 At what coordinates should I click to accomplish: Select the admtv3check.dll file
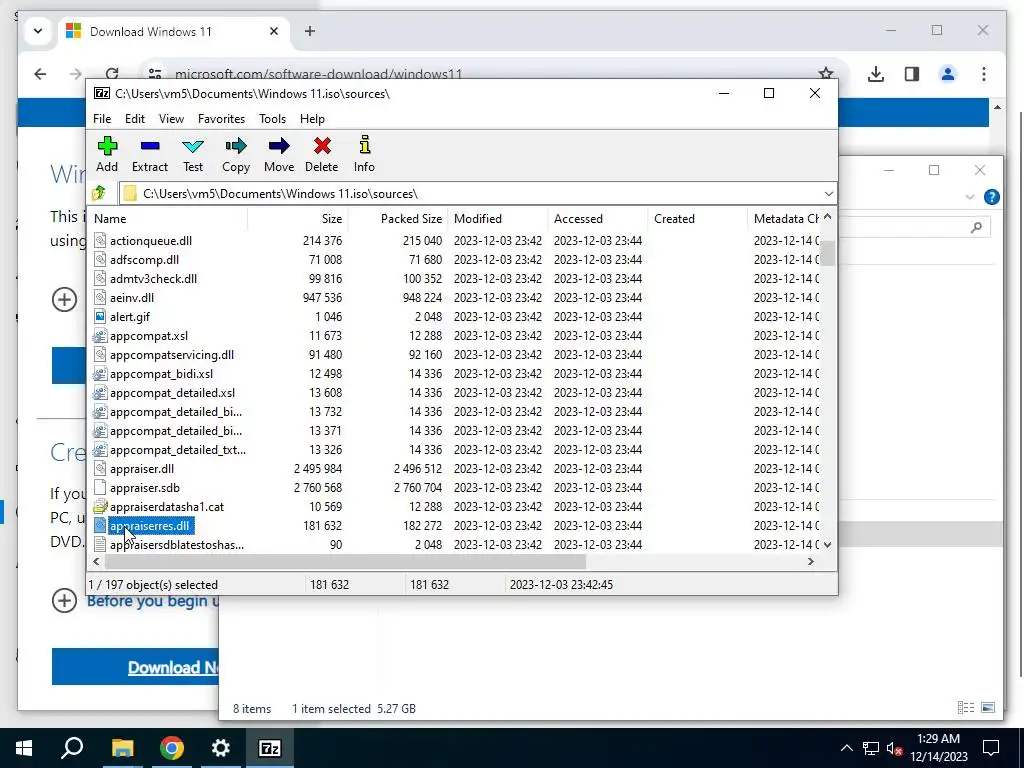tap(153, 279)
